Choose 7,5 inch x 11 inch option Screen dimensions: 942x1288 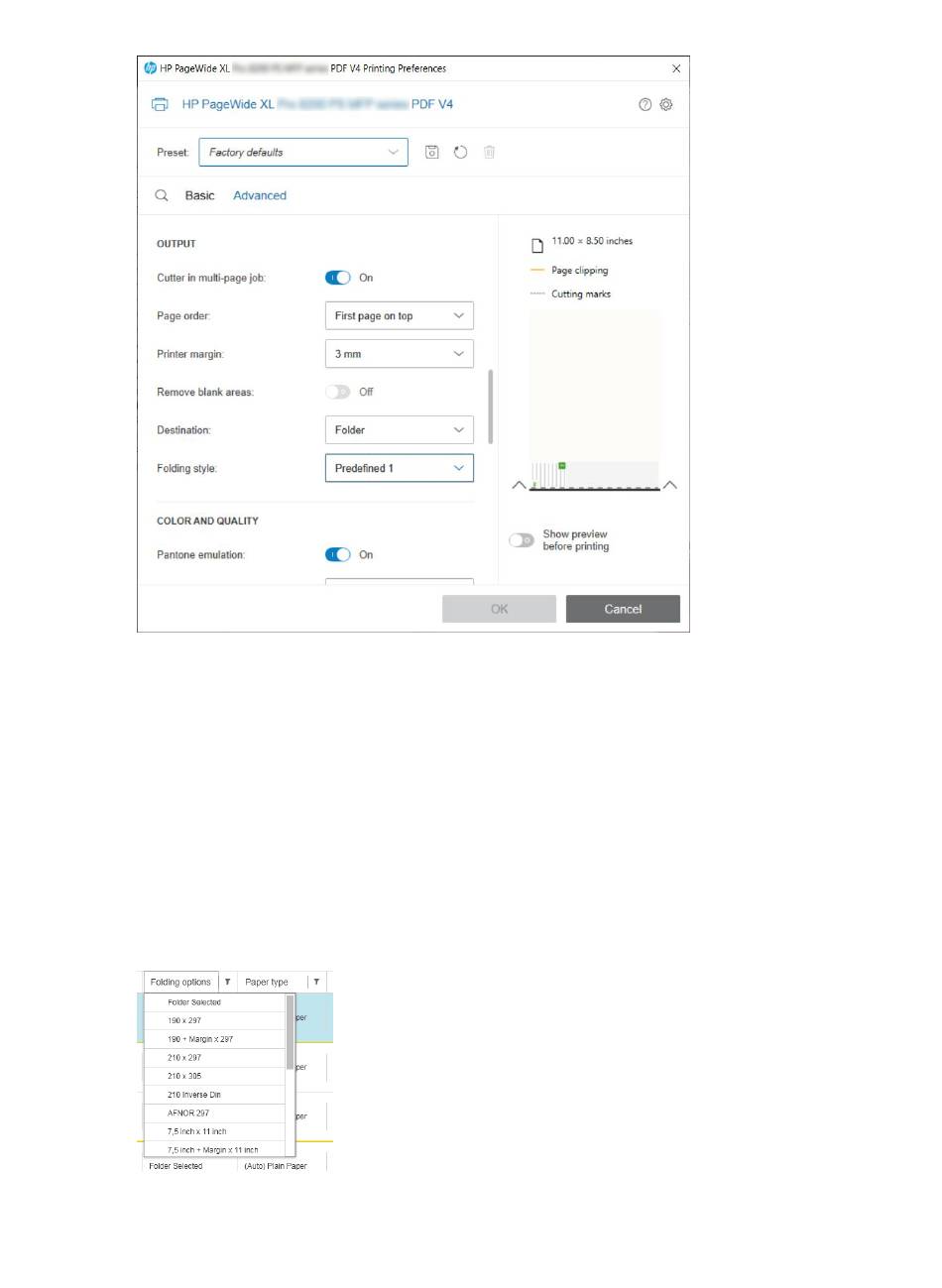click(x=215, y=1131)
